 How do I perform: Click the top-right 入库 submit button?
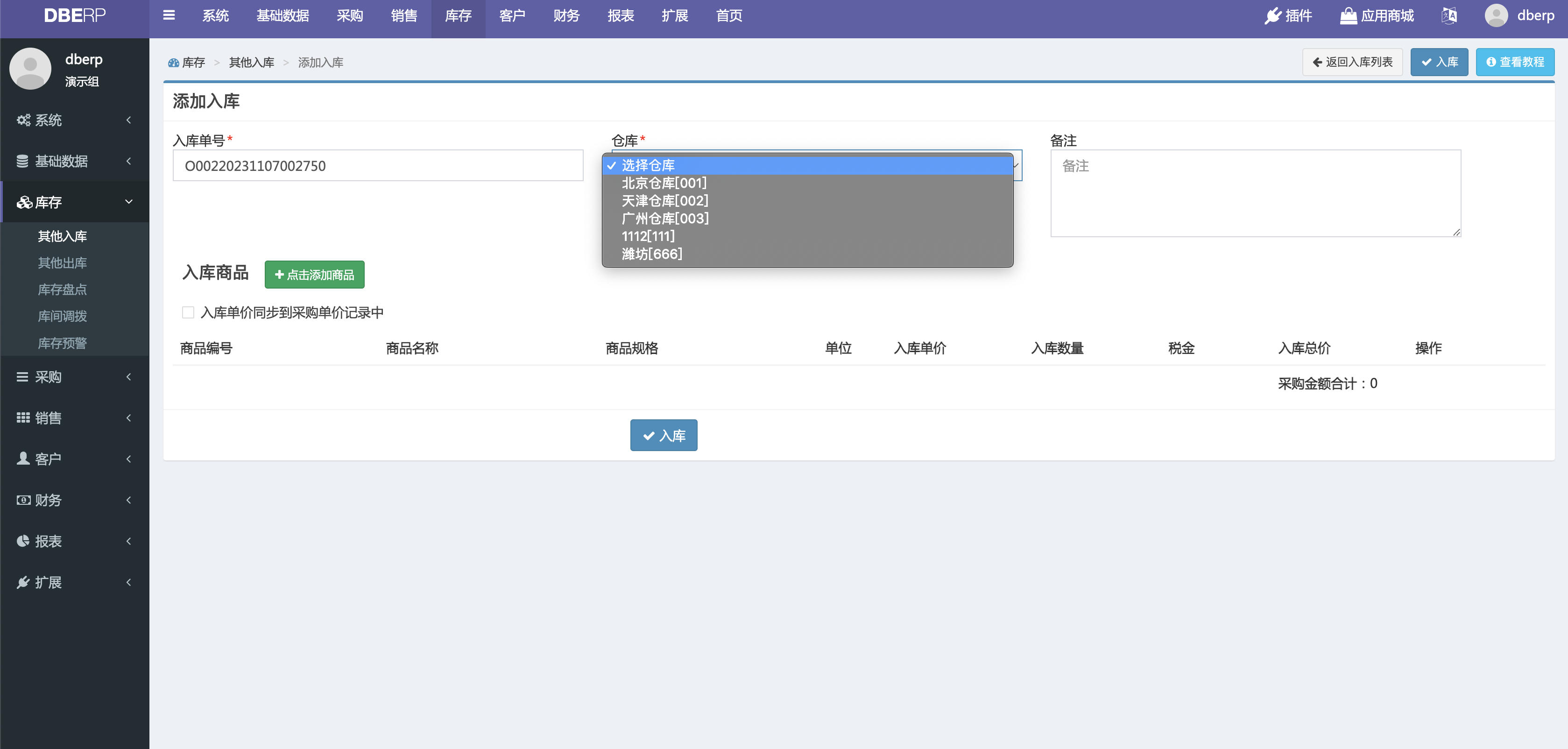click(x=1439, y=62)
